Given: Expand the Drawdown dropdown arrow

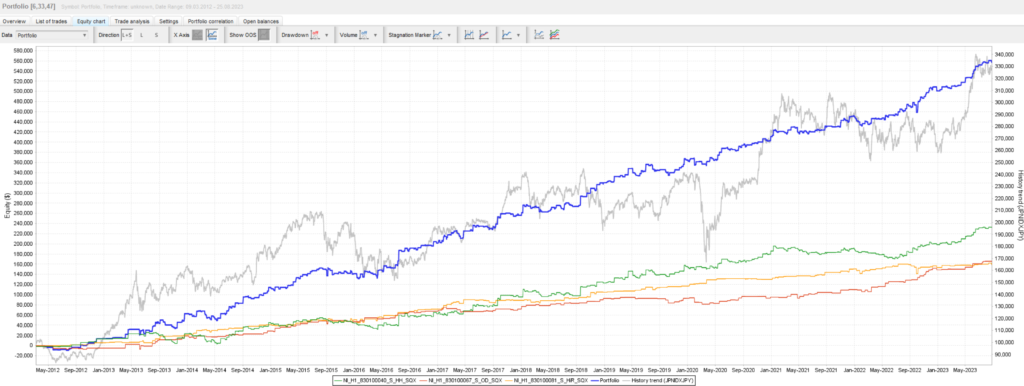Looking at the screenshot, I should coord(327,35).
